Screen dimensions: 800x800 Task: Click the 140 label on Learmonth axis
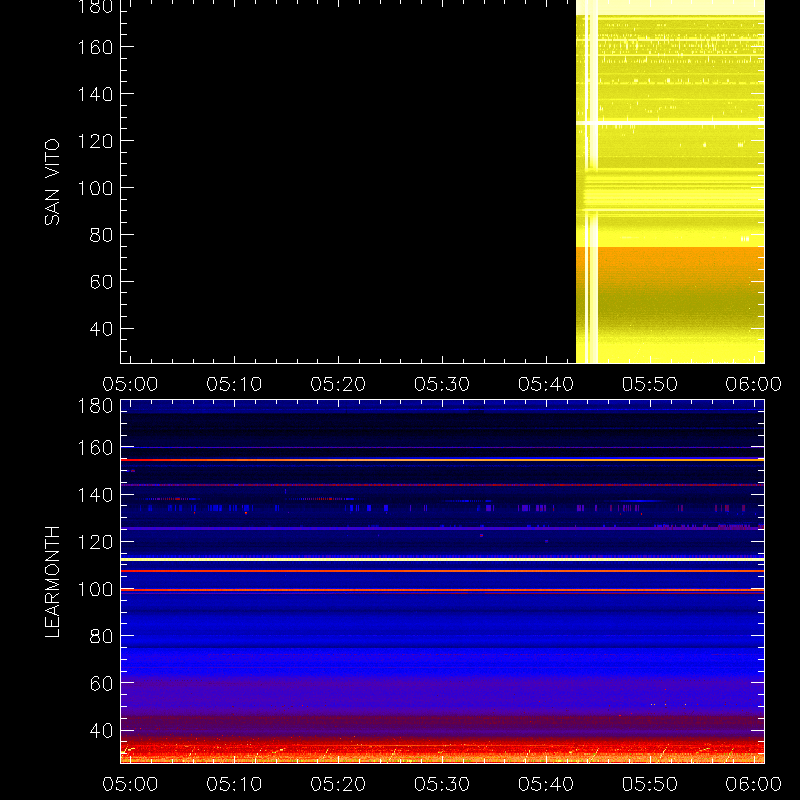(95, 495)
